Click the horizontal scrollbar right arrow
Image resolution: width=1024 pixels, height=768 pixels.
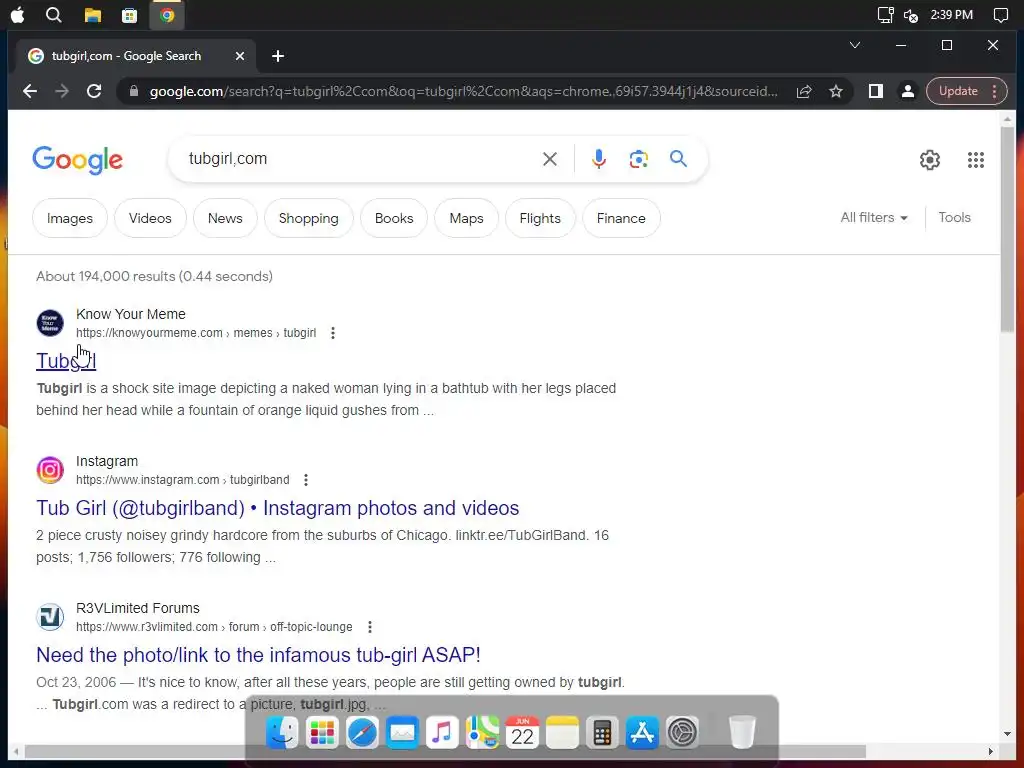click(991, 751)
